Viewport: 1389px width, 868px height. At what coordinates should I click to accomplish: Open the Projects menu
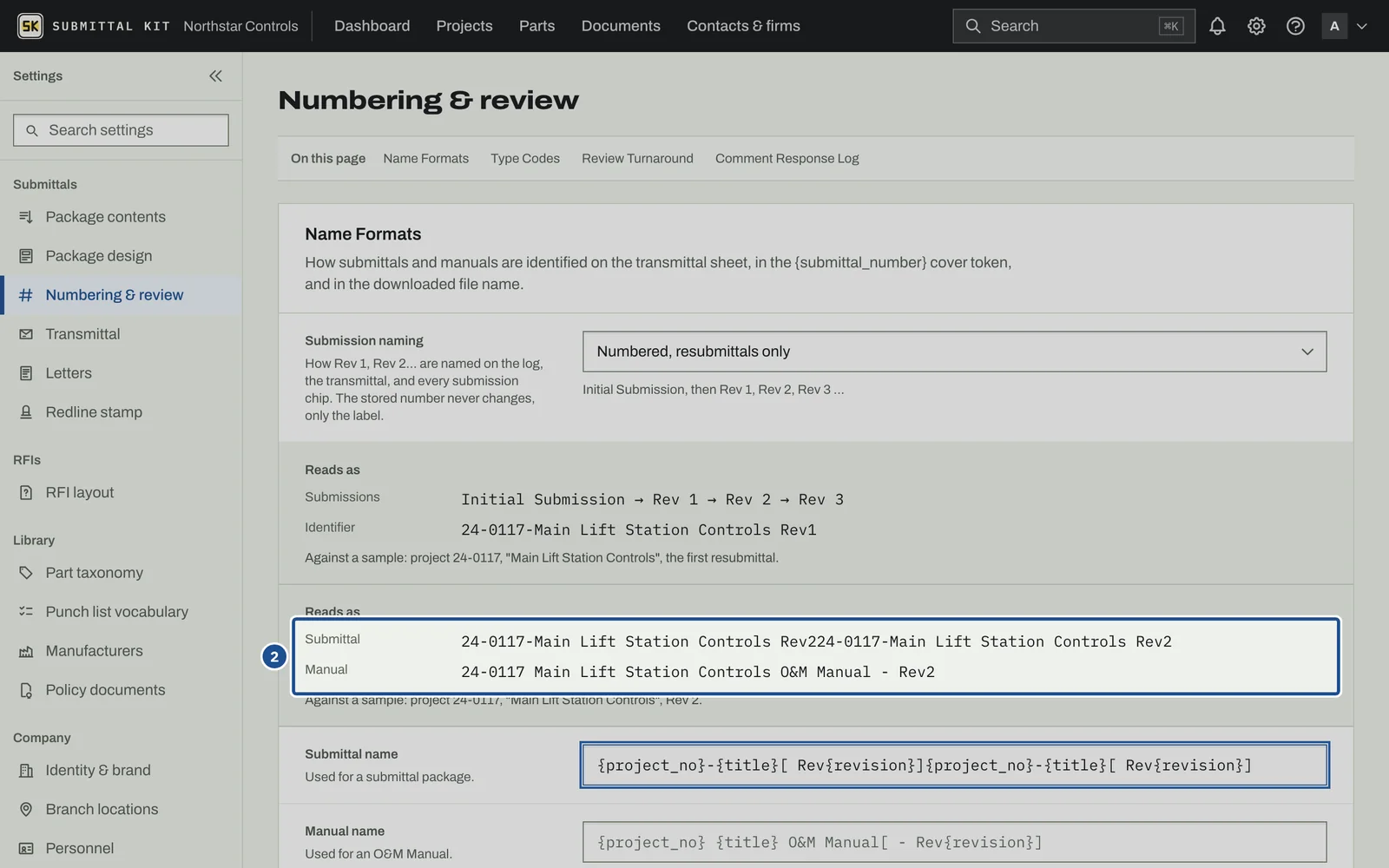(464, 26)
